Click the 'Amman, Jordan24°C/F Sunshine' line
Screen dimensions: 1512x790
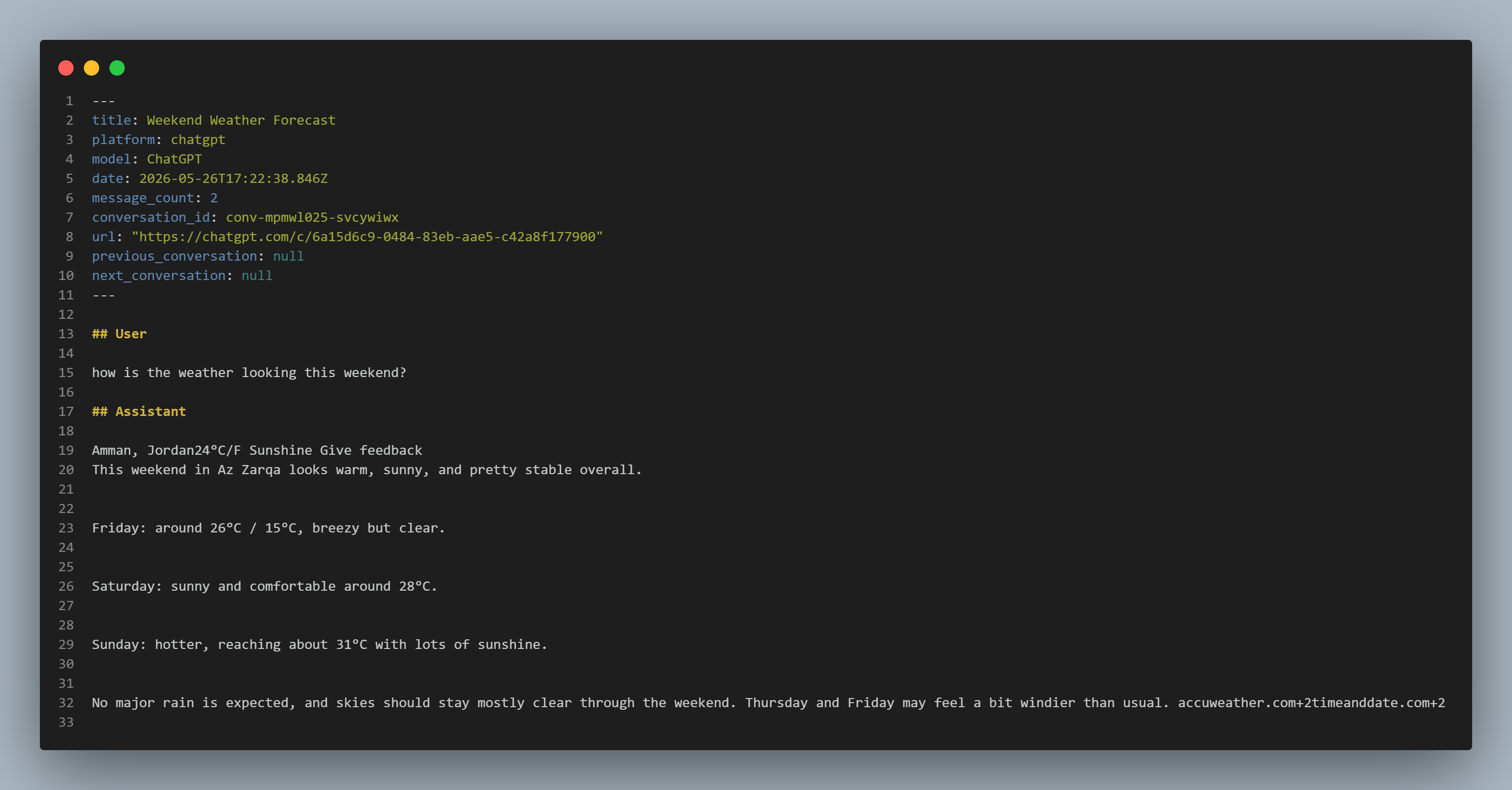click(x=257, y=450)
